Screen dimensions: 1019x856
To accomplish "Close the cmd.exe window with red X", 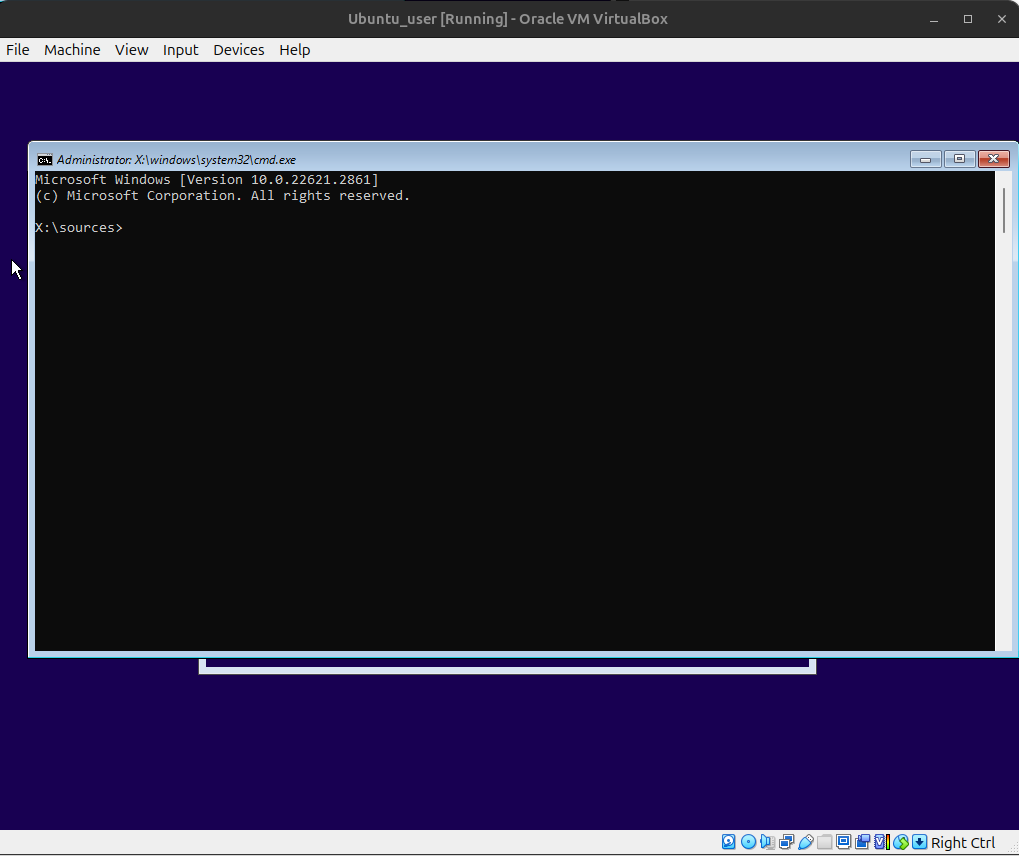I will (x=994, y=159).
